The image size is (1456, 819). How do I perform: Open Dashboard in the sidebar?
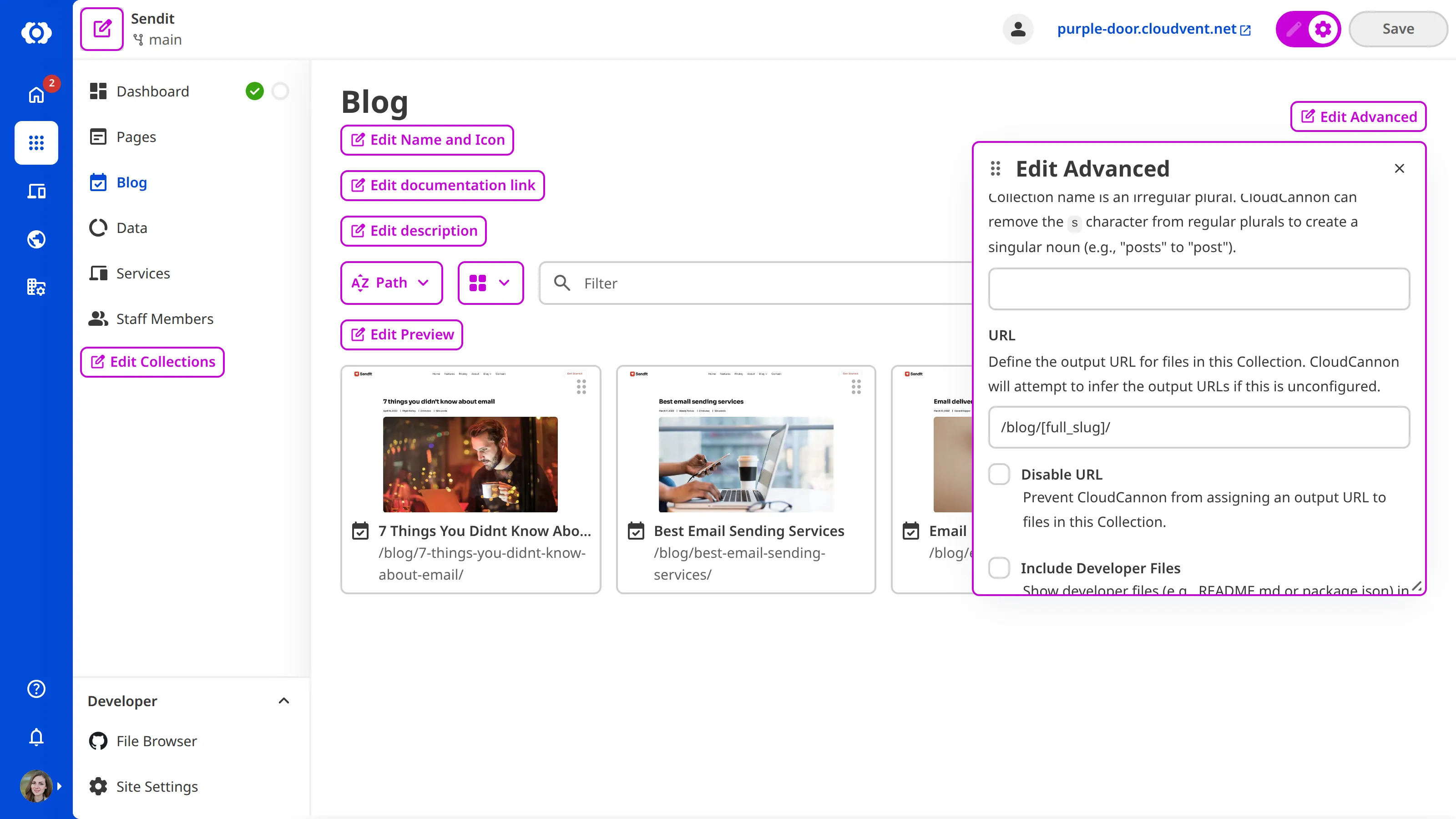pos(152,91)
